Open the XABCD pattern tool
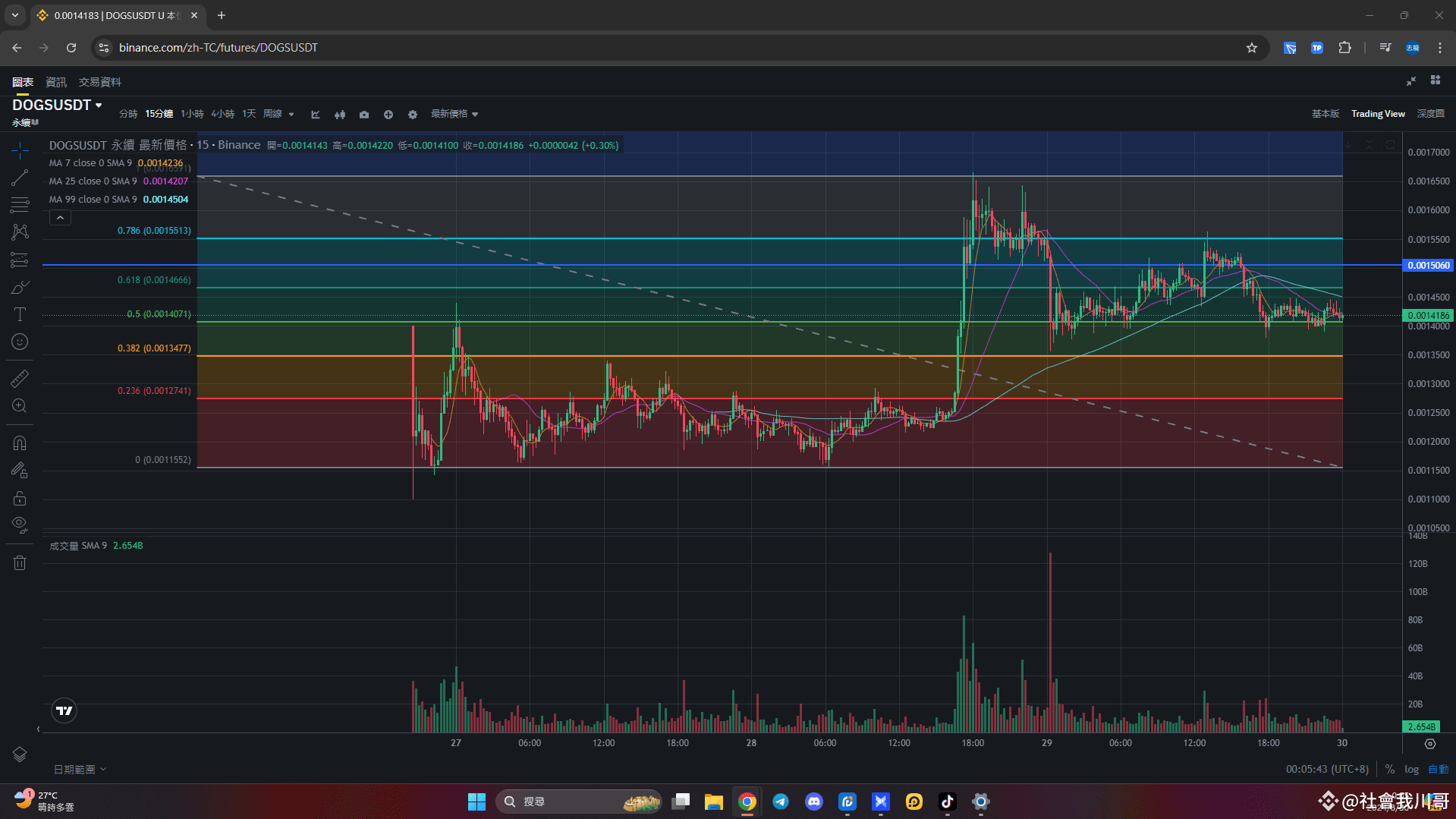 [x=19, y=232]
